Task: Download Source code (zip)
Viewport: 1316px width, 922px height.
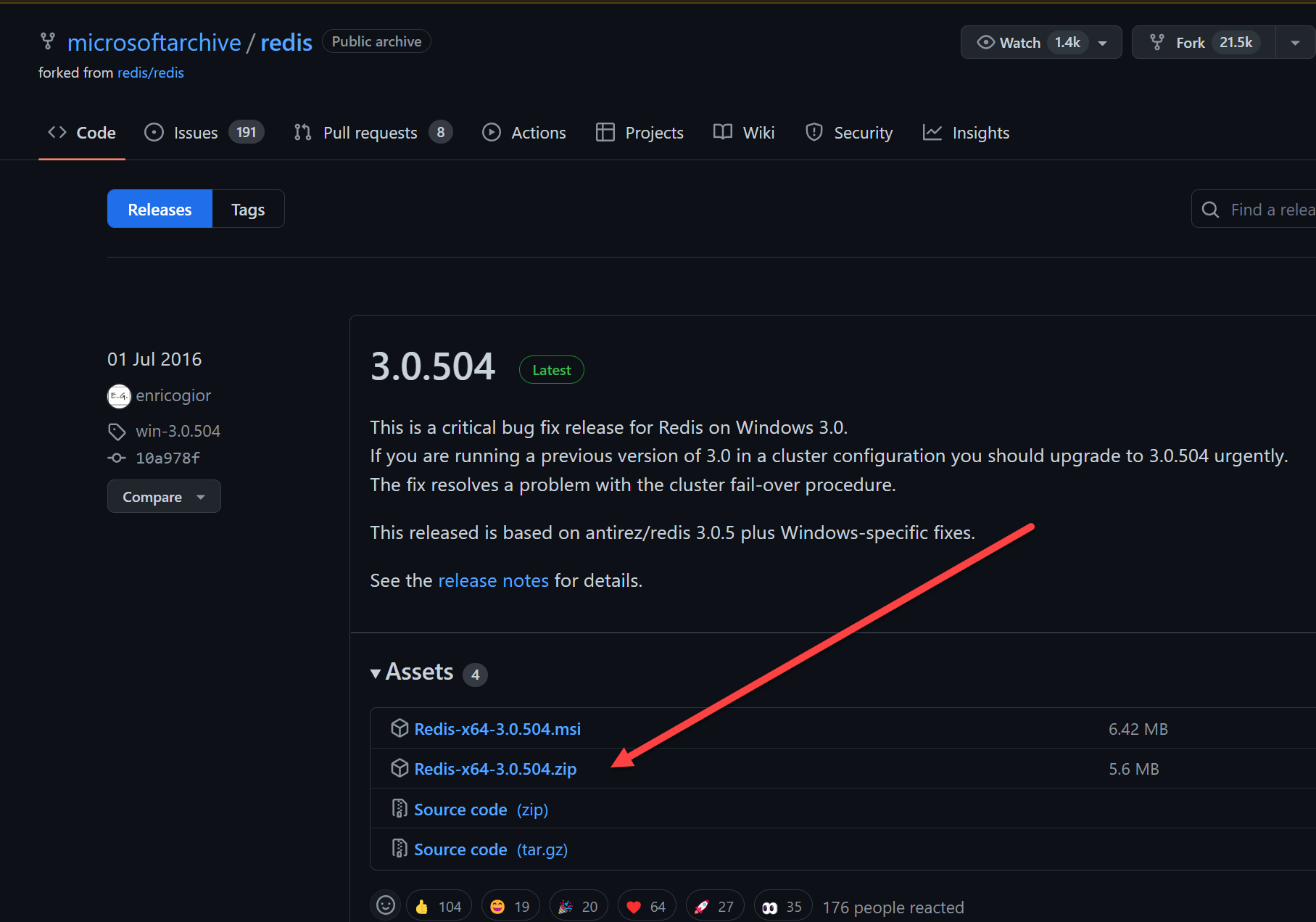Action: tap(481, 810)
